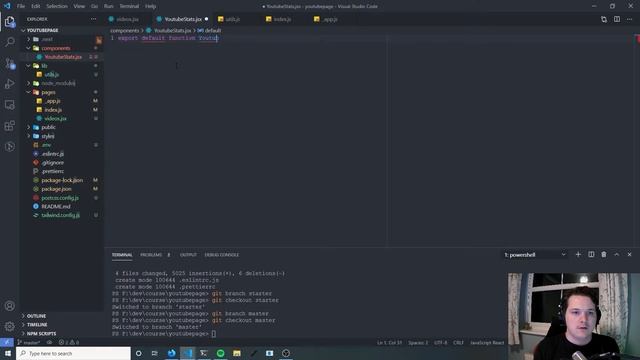640x360 pixels.
Task: Open README.md in the explorer
Action: tap(56, 207)
